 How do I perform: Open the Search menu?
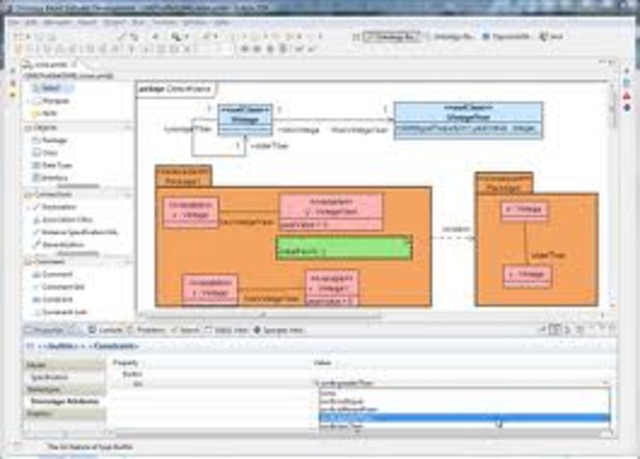(x=87, y=22)
